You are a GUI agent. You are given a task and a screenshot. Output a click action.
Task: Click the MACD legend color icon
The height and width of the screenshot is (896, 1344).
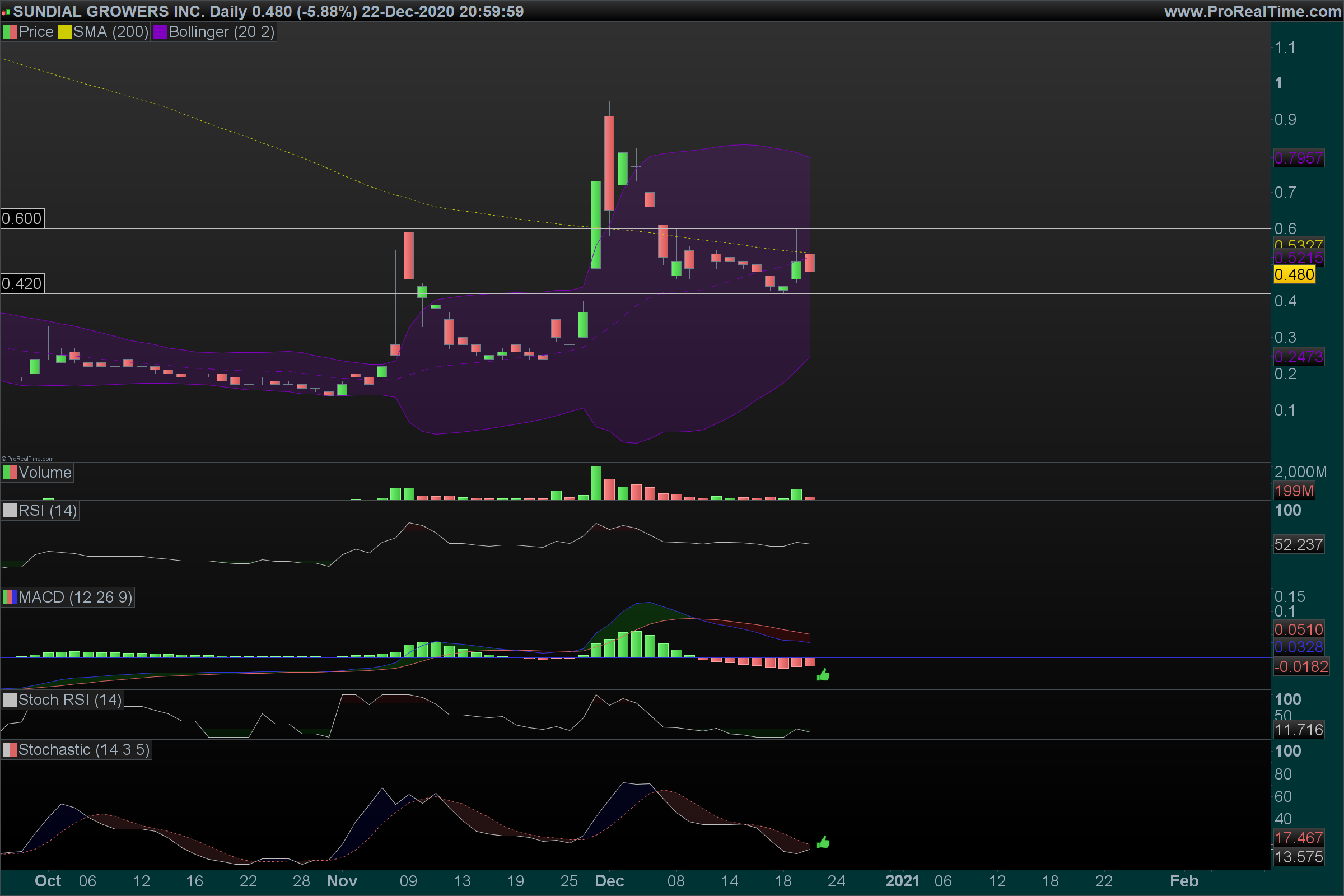10,598
